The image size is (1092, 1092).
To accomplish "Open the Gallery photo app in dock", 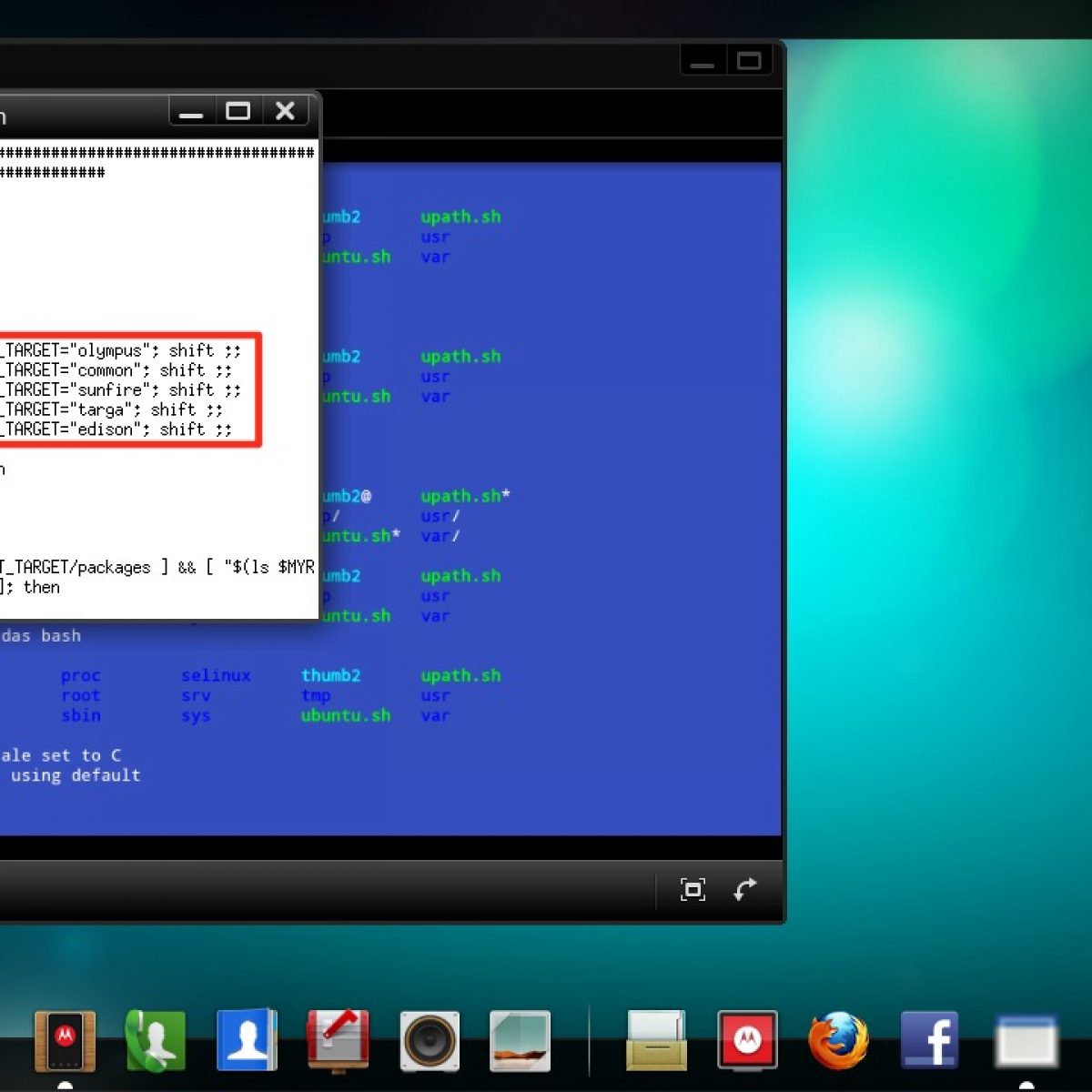I will tap(520, 1041).
